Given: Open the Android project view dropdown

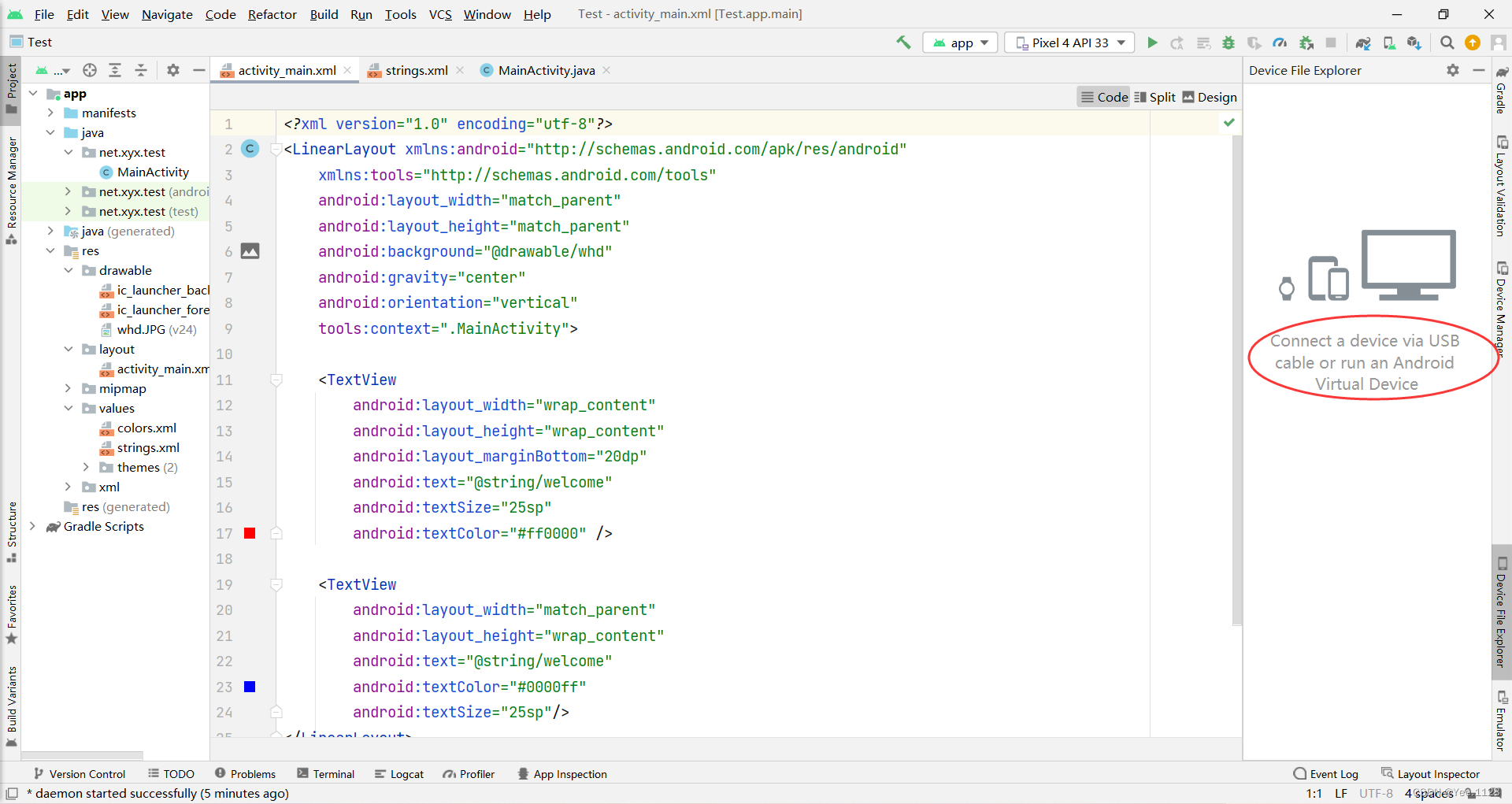Looking at the screenshot, I should 52,70.
